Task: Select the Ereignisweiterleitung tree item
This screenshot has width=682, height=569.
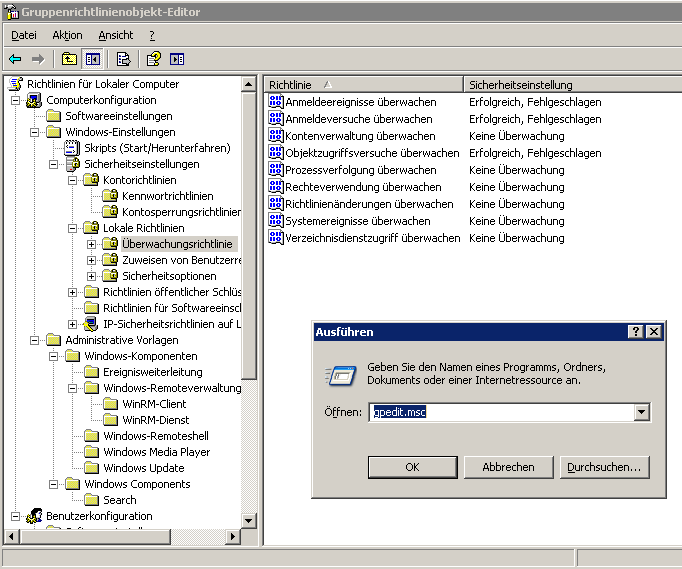Action: click(x=153, y=372)
